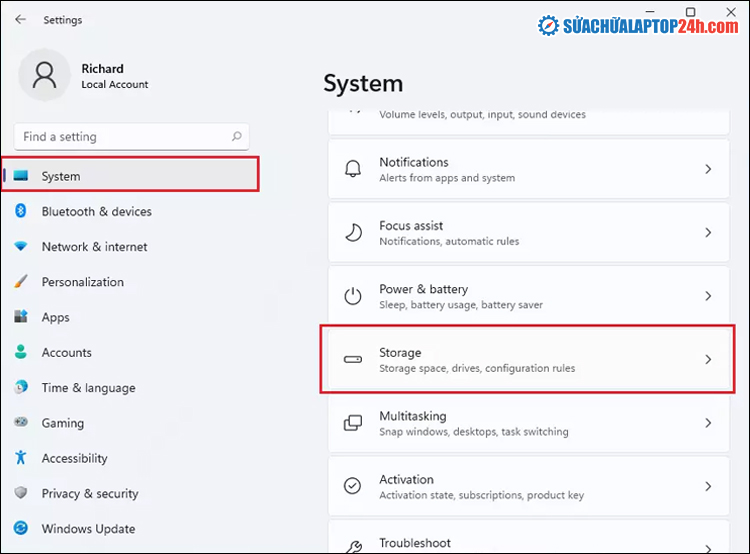Click the search magnifier in Find a setting
Screen dimensions: 750x554
tap(236, 137)
